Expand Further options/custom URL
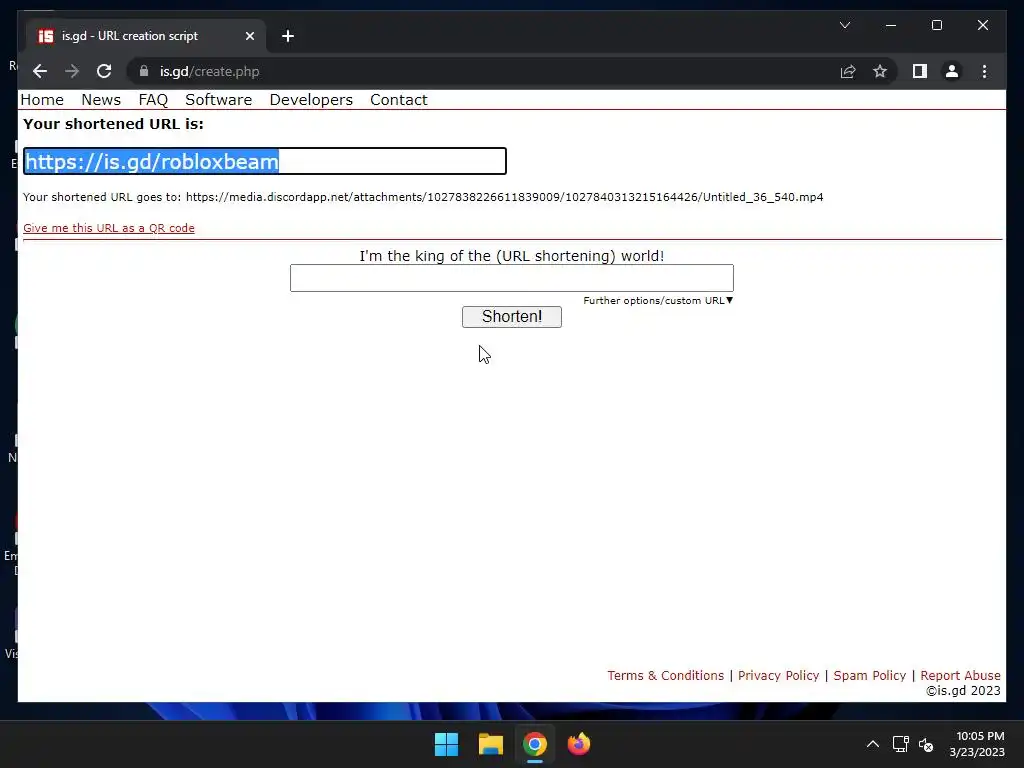Viewport: 1024px width, 768px height. (x=658, y=300)
